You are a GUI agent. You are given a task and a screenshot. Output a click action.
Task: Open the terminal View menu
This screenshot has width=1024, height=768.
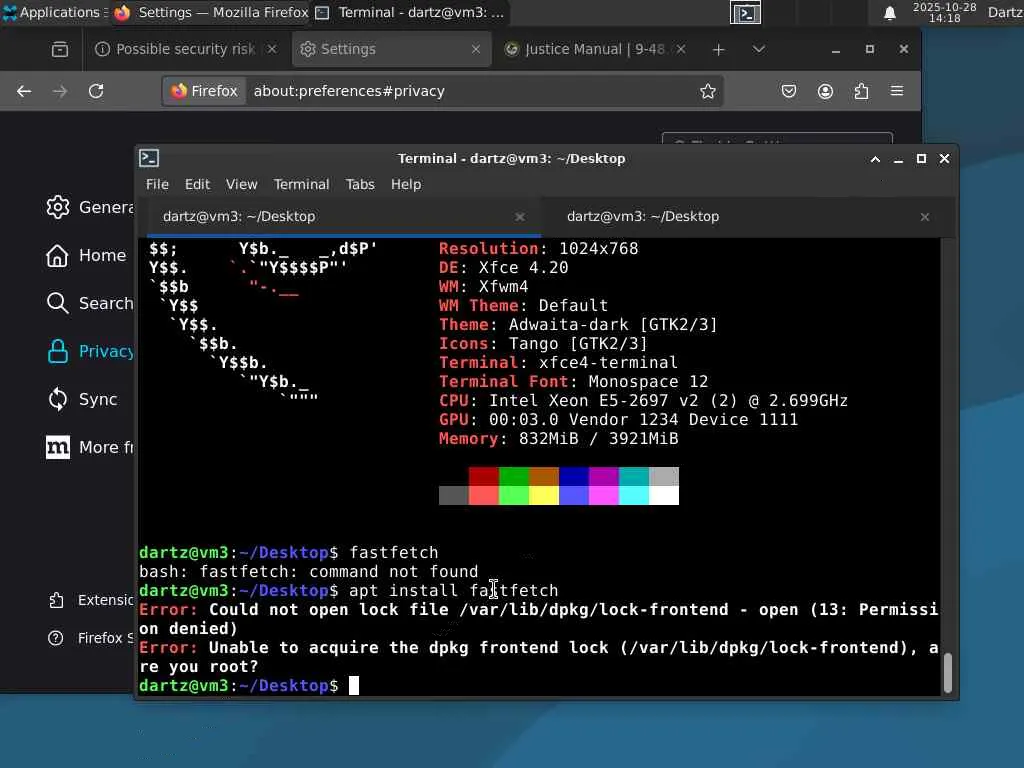click(242, 185)
